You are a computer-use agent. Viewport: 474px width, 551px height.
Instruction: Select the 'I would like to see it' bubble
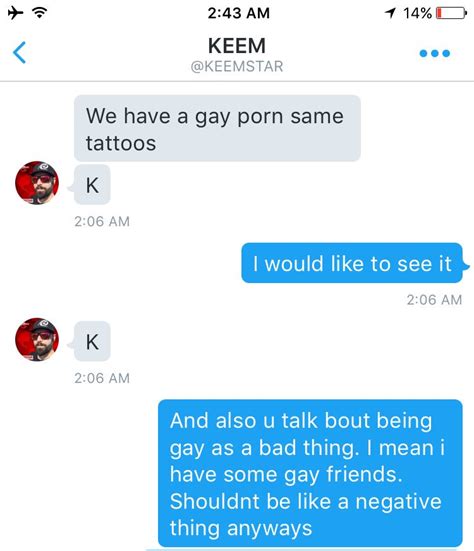352,263
